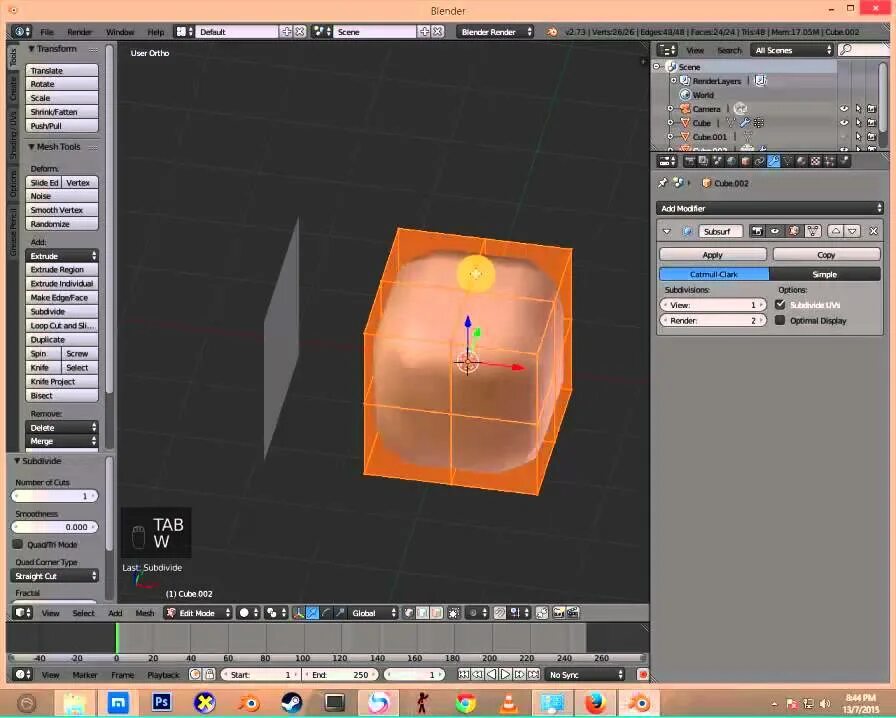This screenshot has width=896, height=718.
Task: Remove the Subsurf modifier with its X
Action: click(x=873, y=231)
